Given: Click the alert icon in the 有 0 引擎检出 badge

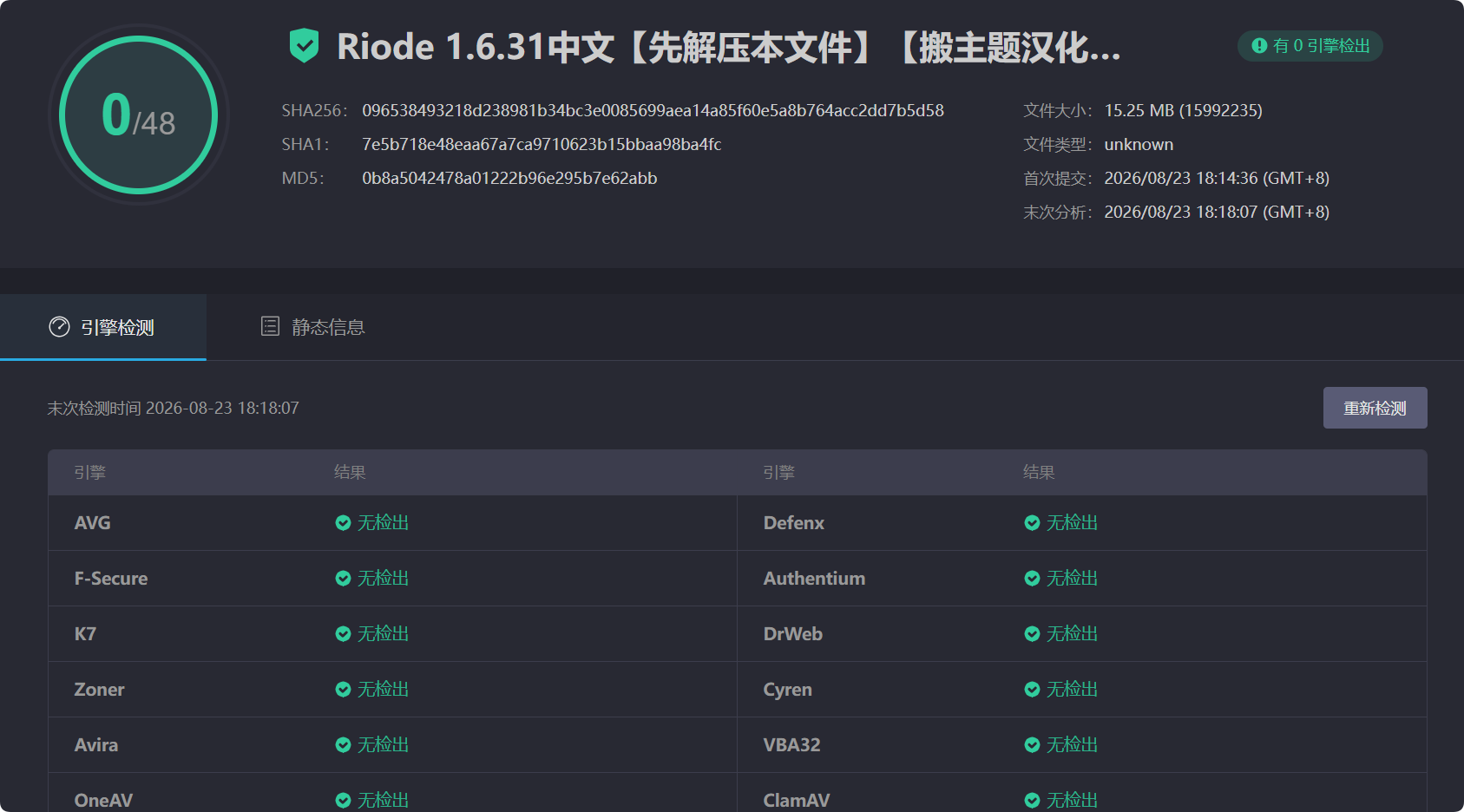Looking at the screenshot, I should coord(1259,45).
